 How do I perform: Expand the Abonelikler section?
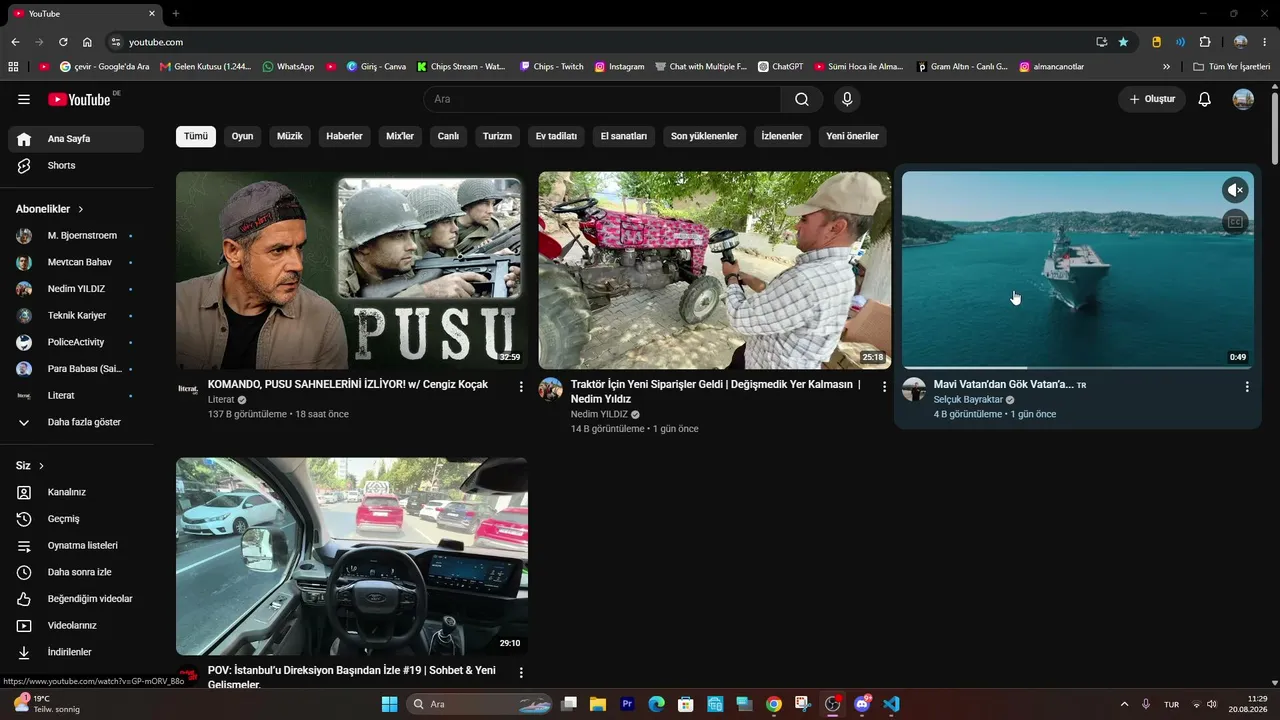[50, 209]
